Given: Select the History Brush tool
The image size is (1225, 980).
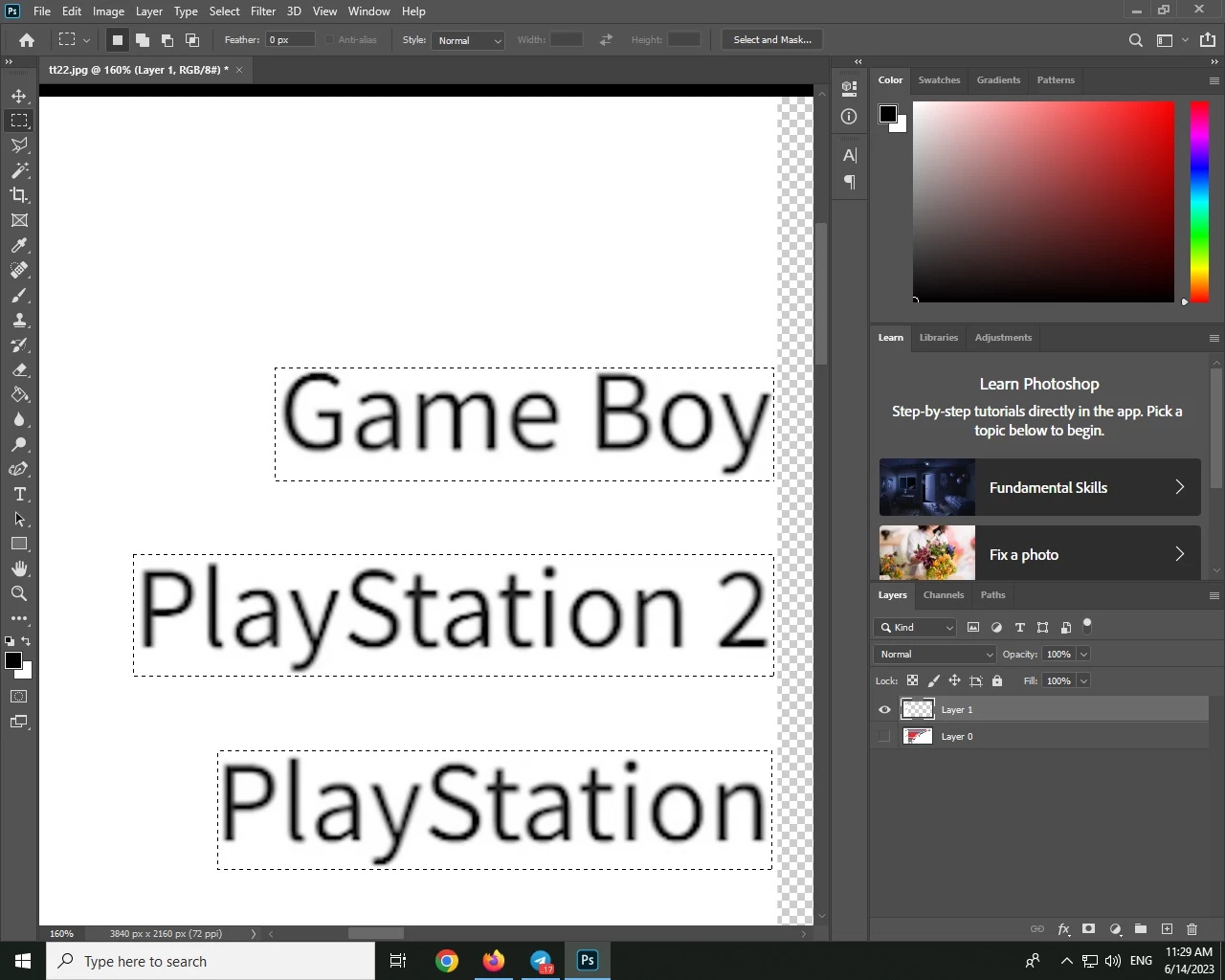Looking at the screenshot, I should point(19,345).
